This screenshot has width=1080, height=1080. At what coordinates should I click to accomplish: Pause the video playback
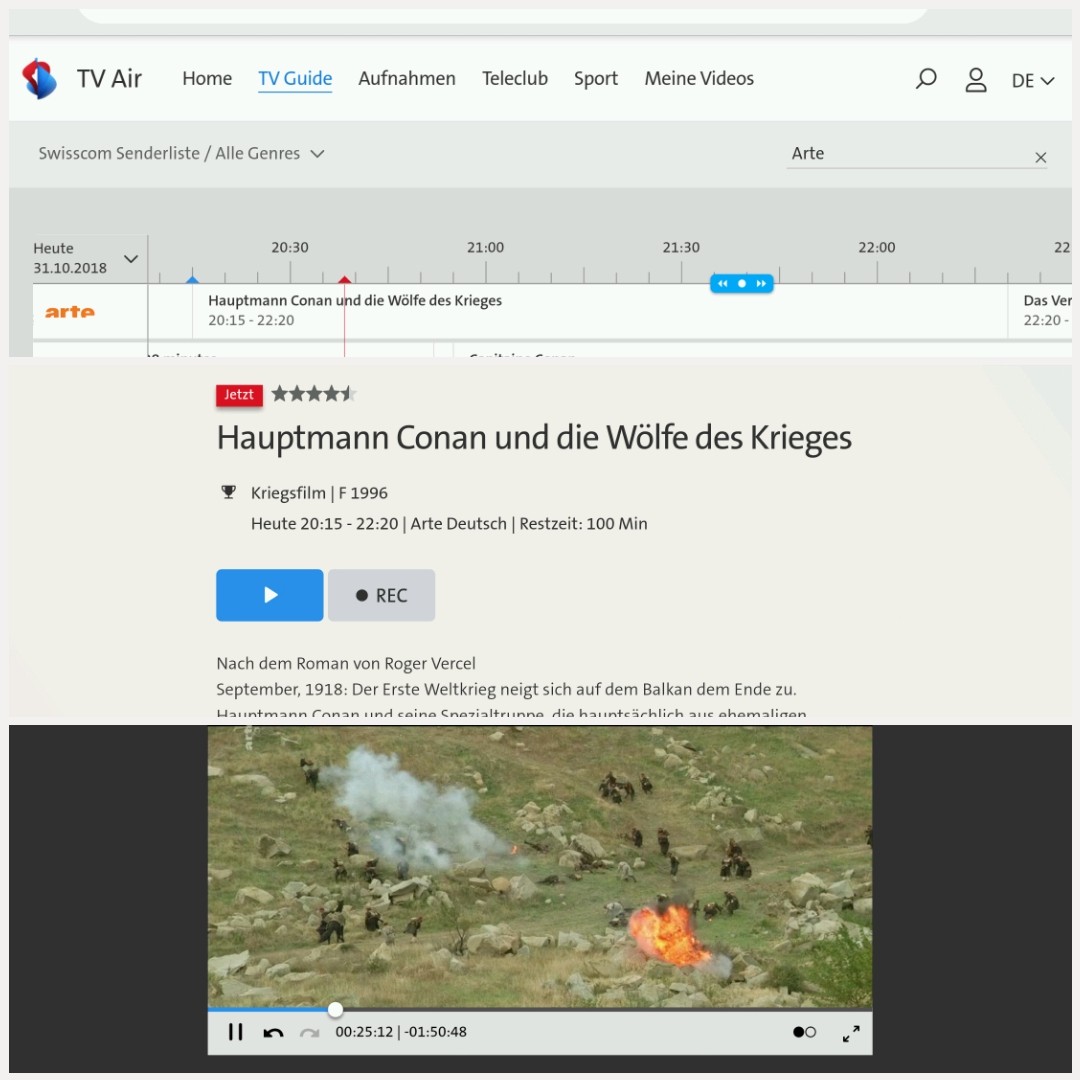tap(236, 1032)
